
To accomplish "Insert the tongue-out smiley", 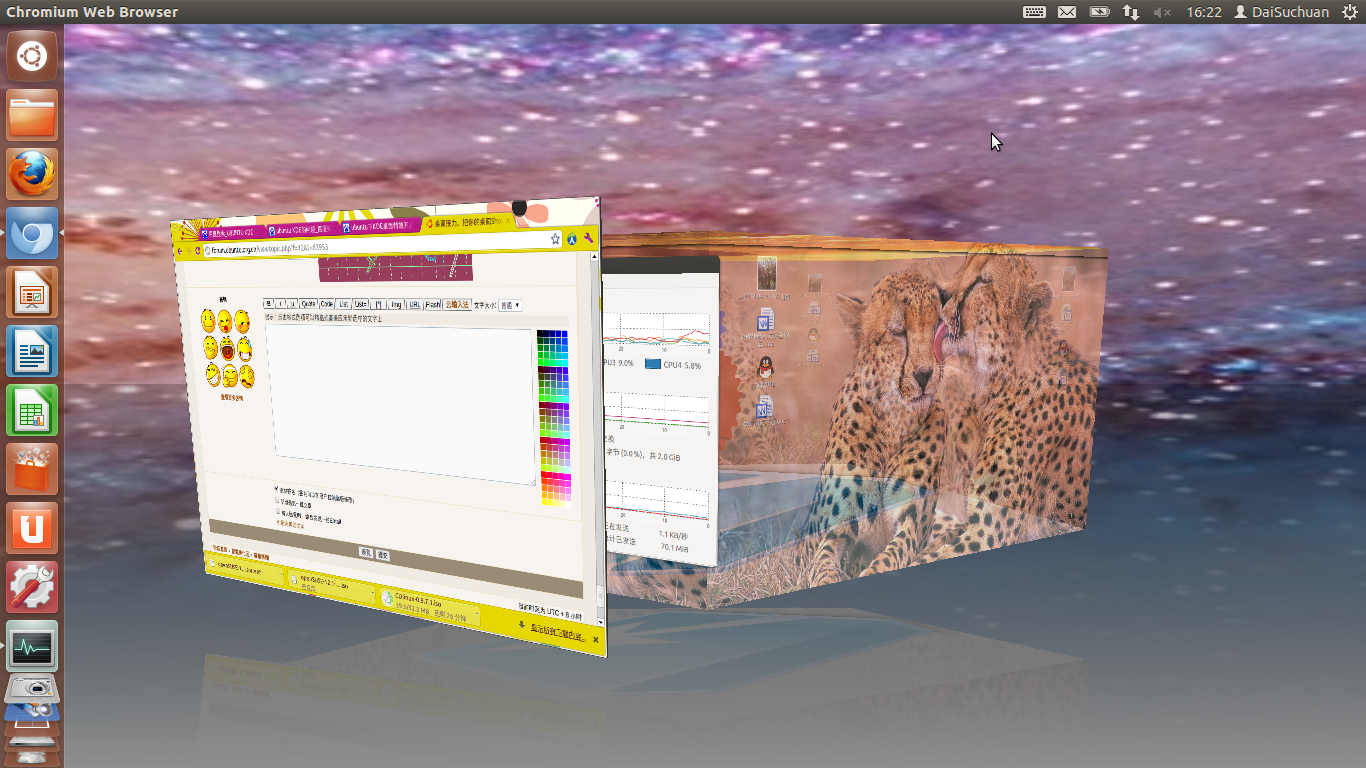I will pyautogui.click(x=225, y=322).
